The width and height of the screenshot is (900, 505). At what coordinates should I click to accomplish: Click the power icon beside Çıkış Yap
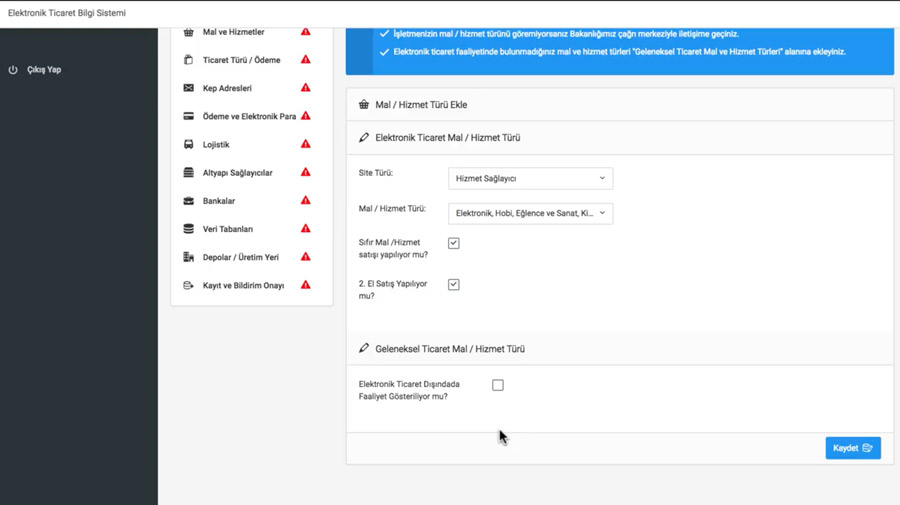[13, 70]
